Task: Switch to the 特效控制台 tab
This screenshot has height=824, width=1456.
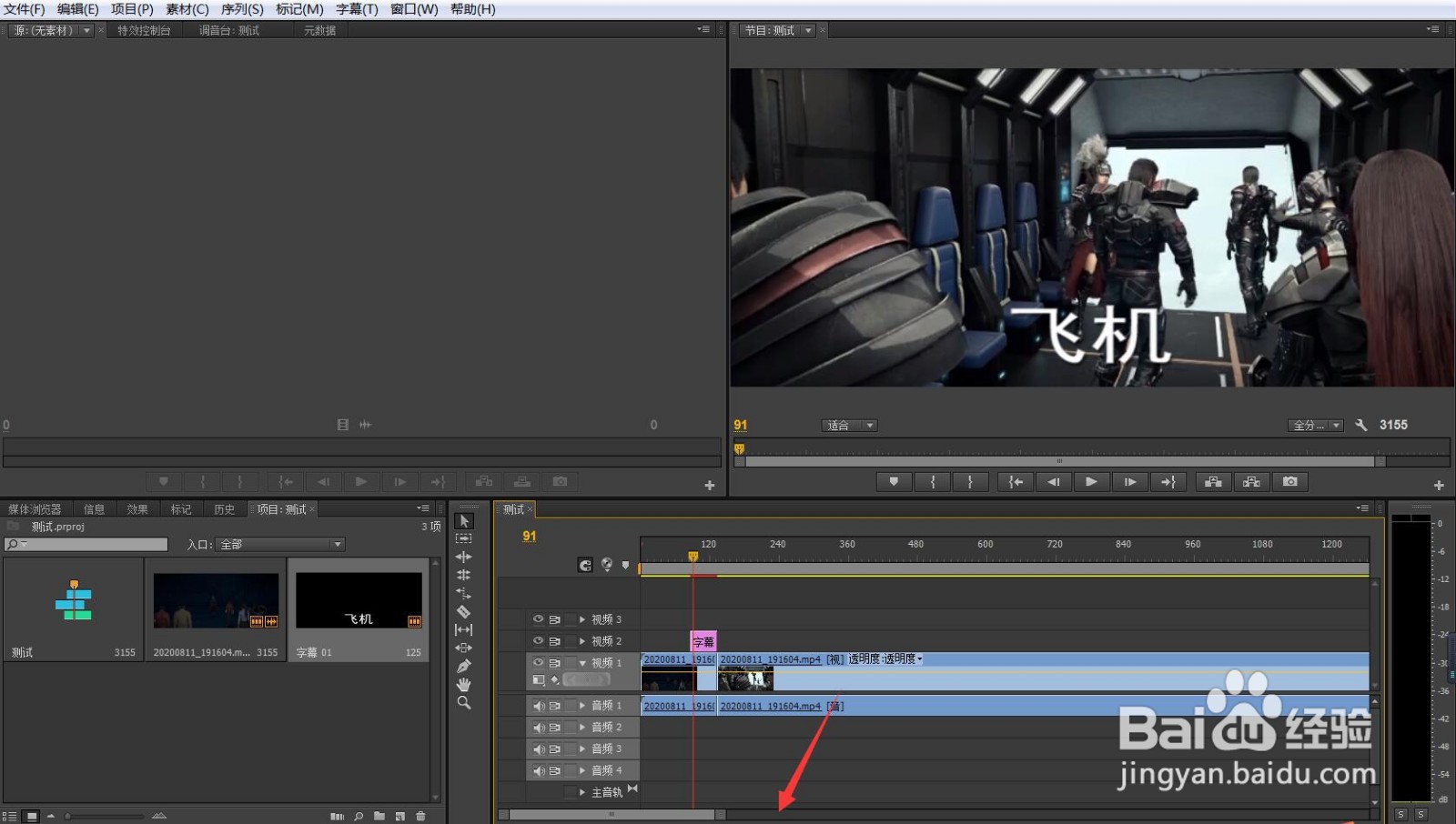Action: [144, 31]
